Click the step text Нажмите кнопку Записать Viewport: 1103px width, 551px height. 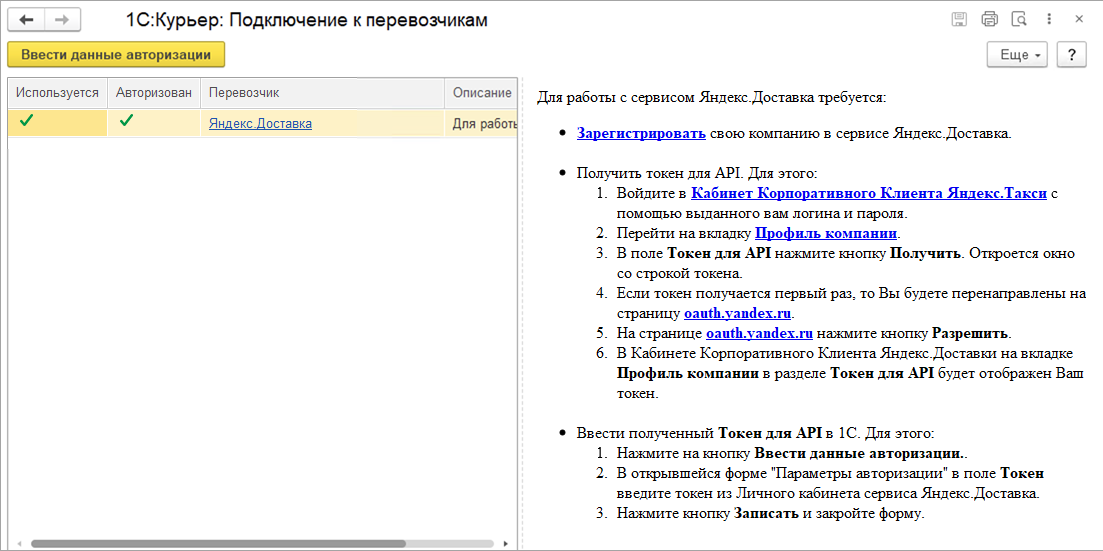coord(708,512)
